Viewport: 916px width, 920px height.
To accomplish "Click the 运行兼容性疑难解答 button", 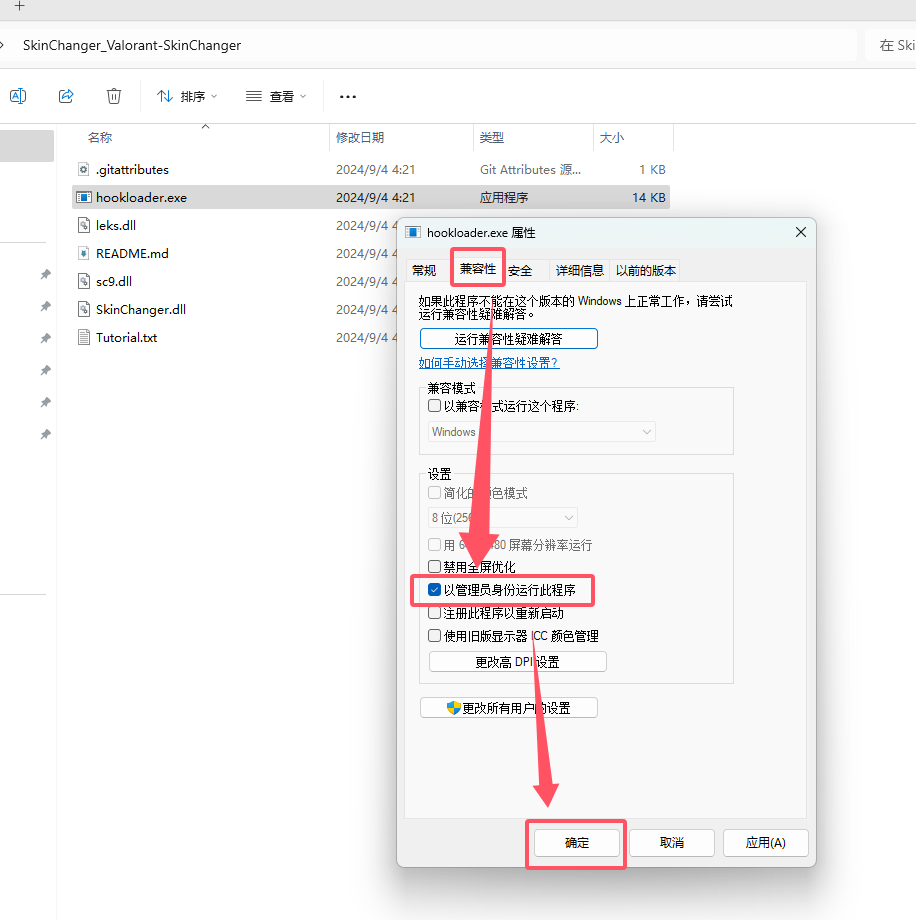I will click(509, 339).
